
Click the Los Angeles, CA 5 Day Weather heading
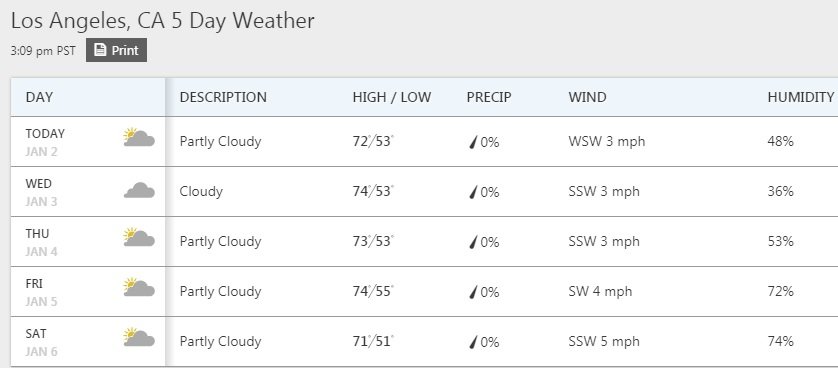tap(162, 21)
